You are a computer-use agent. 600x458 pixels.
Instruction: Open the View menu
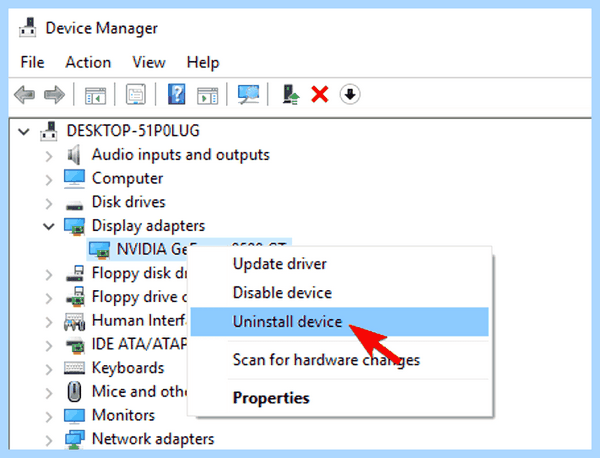coord(149,62)
